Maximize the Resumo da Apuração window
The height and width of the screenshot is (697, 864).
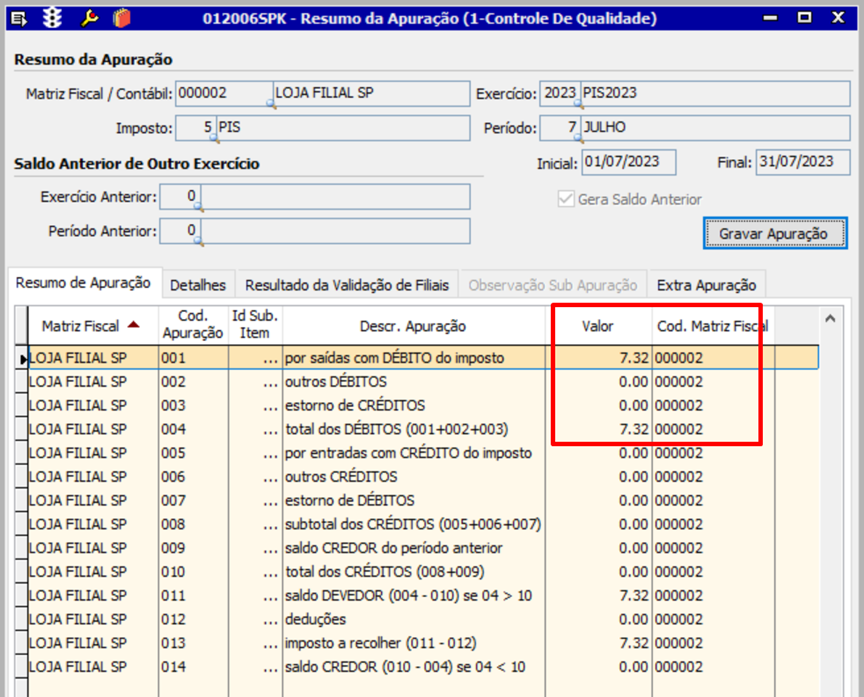click(x=804, y=18)
